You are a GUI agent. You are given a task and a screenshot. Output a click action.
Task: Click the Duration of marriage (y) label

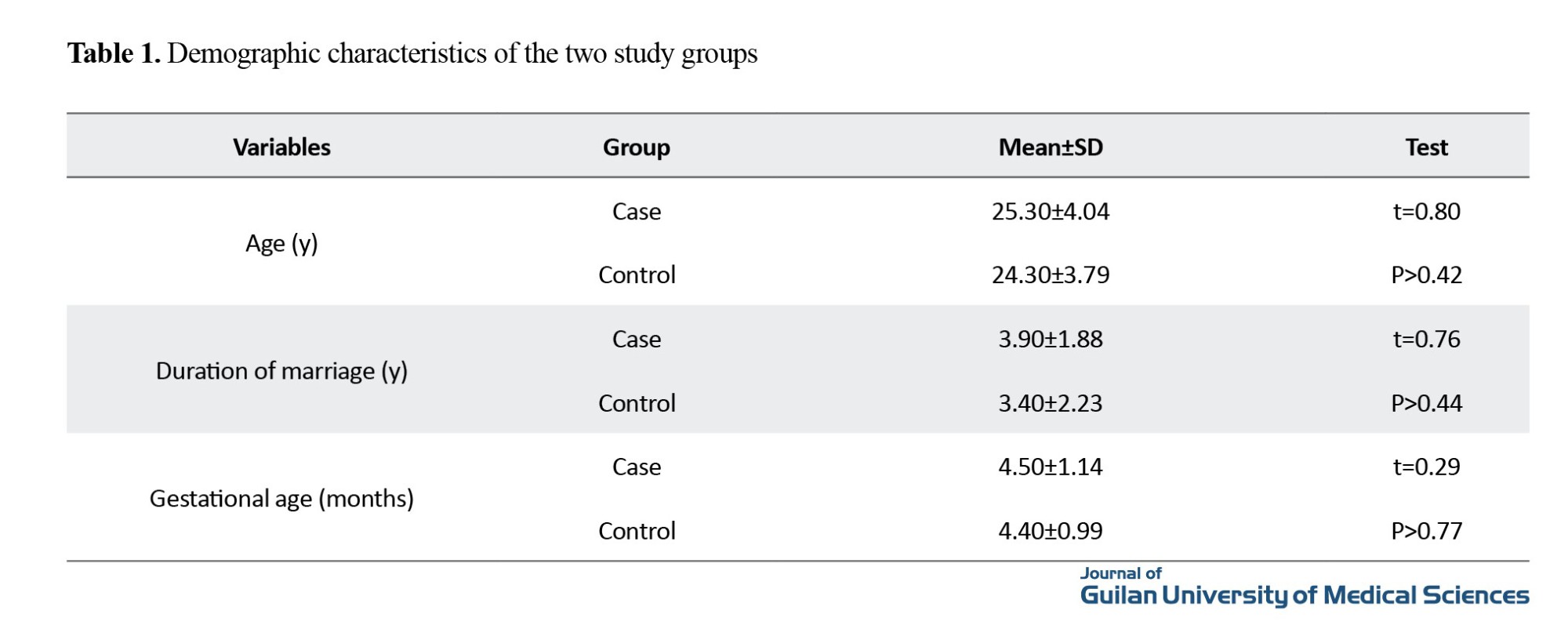point(281,371)
